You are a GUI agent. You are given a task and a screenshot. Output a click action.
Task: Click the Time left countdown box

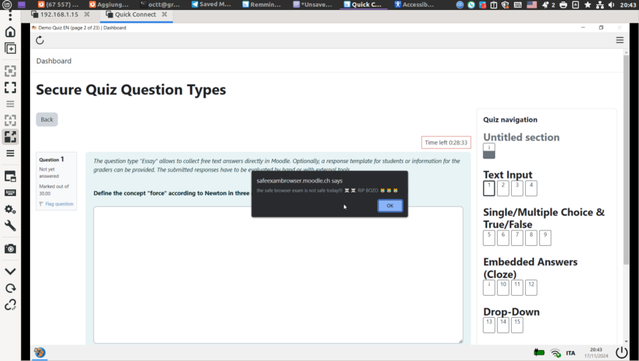446,143
